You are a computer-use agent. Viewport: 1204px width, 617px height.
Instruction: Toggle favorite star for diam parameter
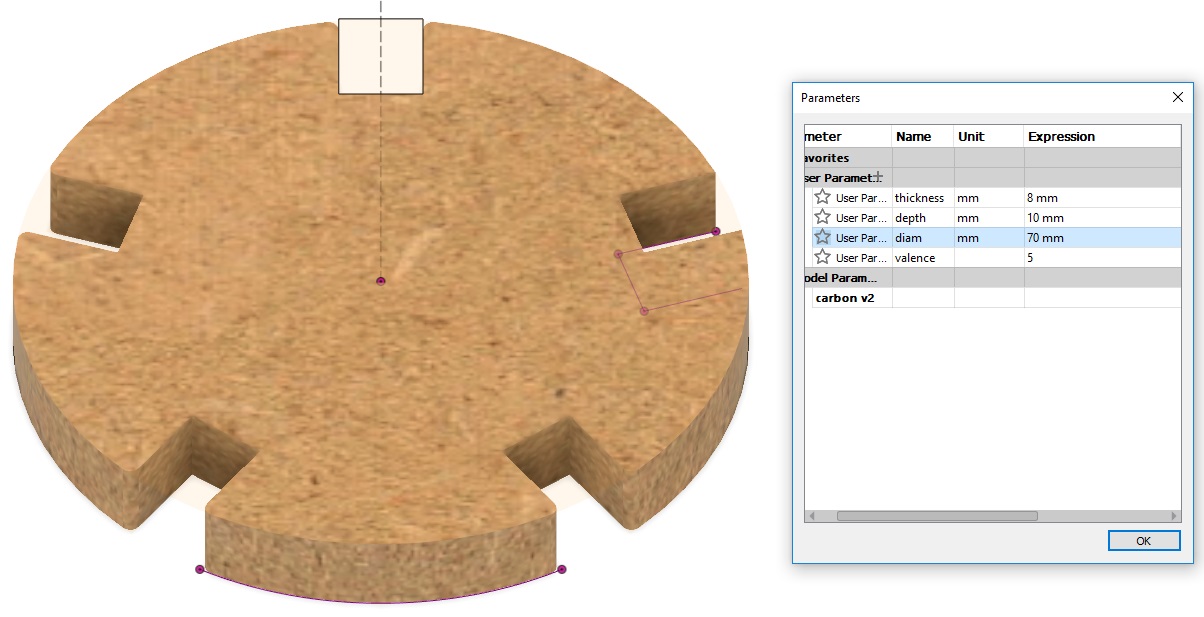pos(822,237)
